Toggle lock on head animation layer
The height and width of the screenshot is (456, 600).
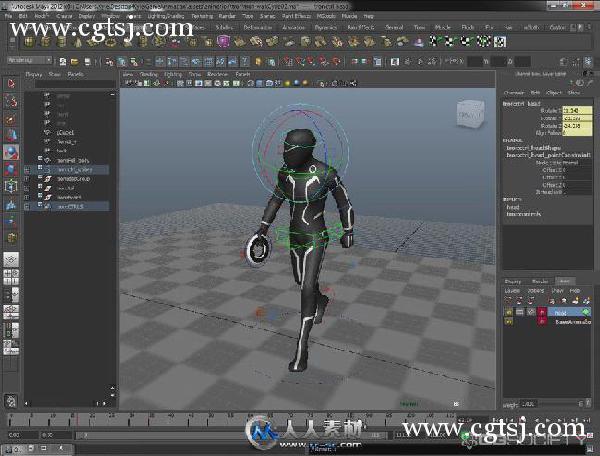point(530,312)
